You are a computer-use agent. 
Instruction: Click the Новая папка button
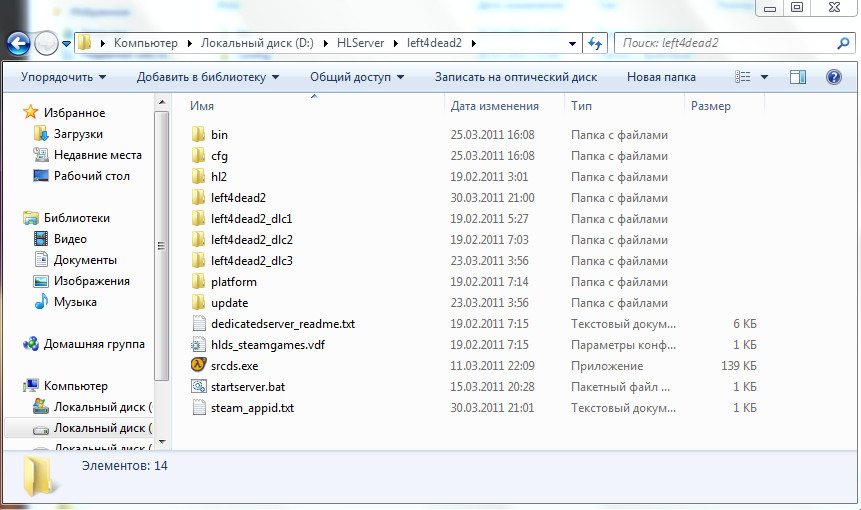tap(661, 77)
